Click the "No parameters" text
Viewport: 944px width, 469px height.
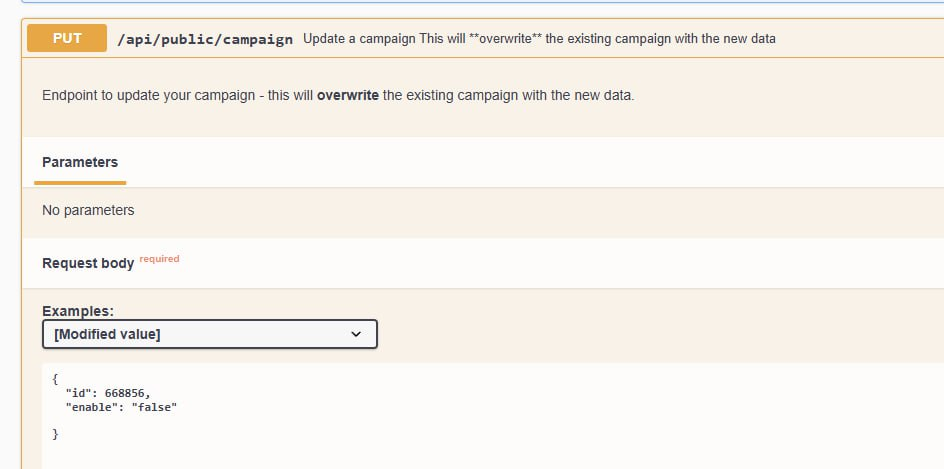pos(88,210)
